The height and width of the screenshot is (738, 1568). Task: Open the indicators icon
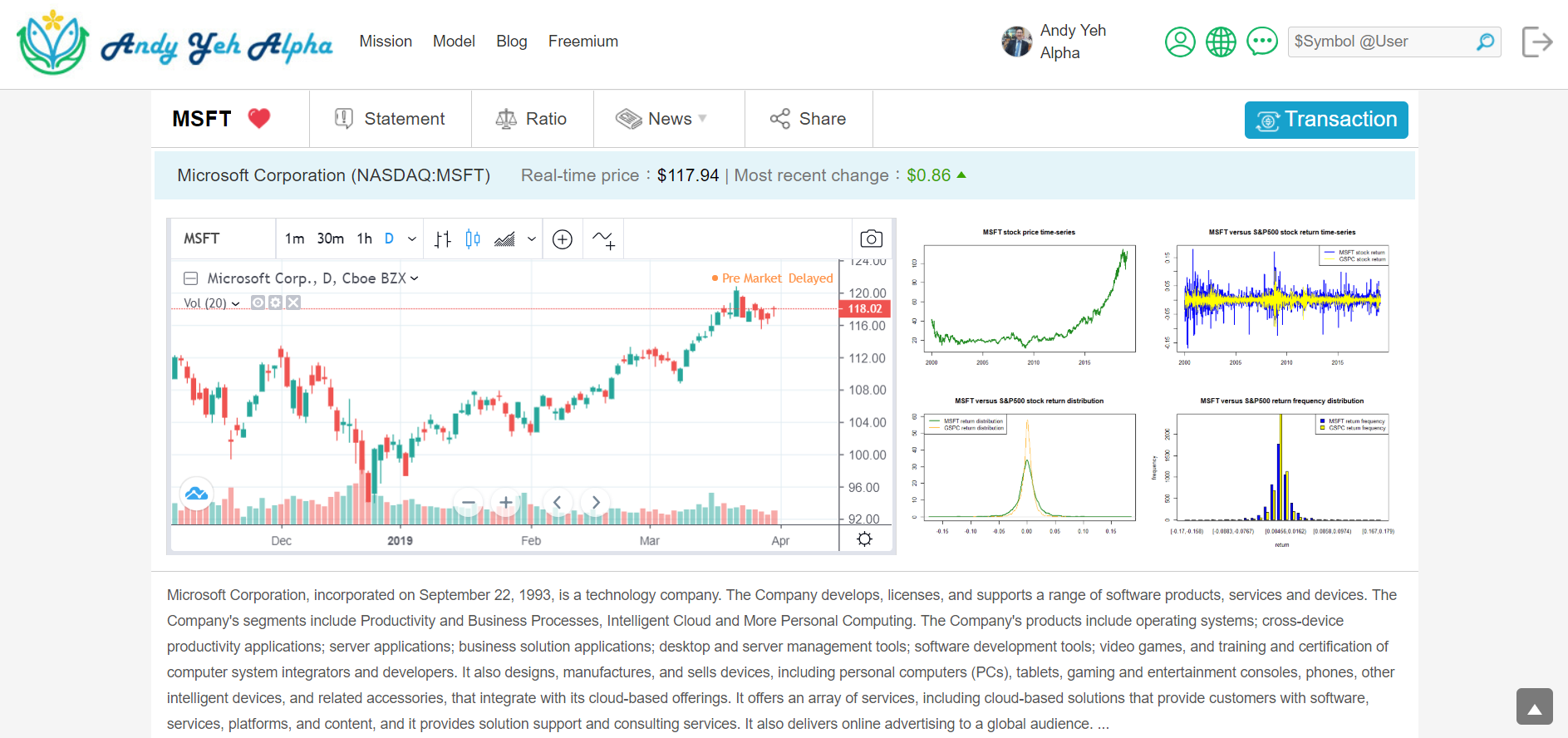pos(603,239)
